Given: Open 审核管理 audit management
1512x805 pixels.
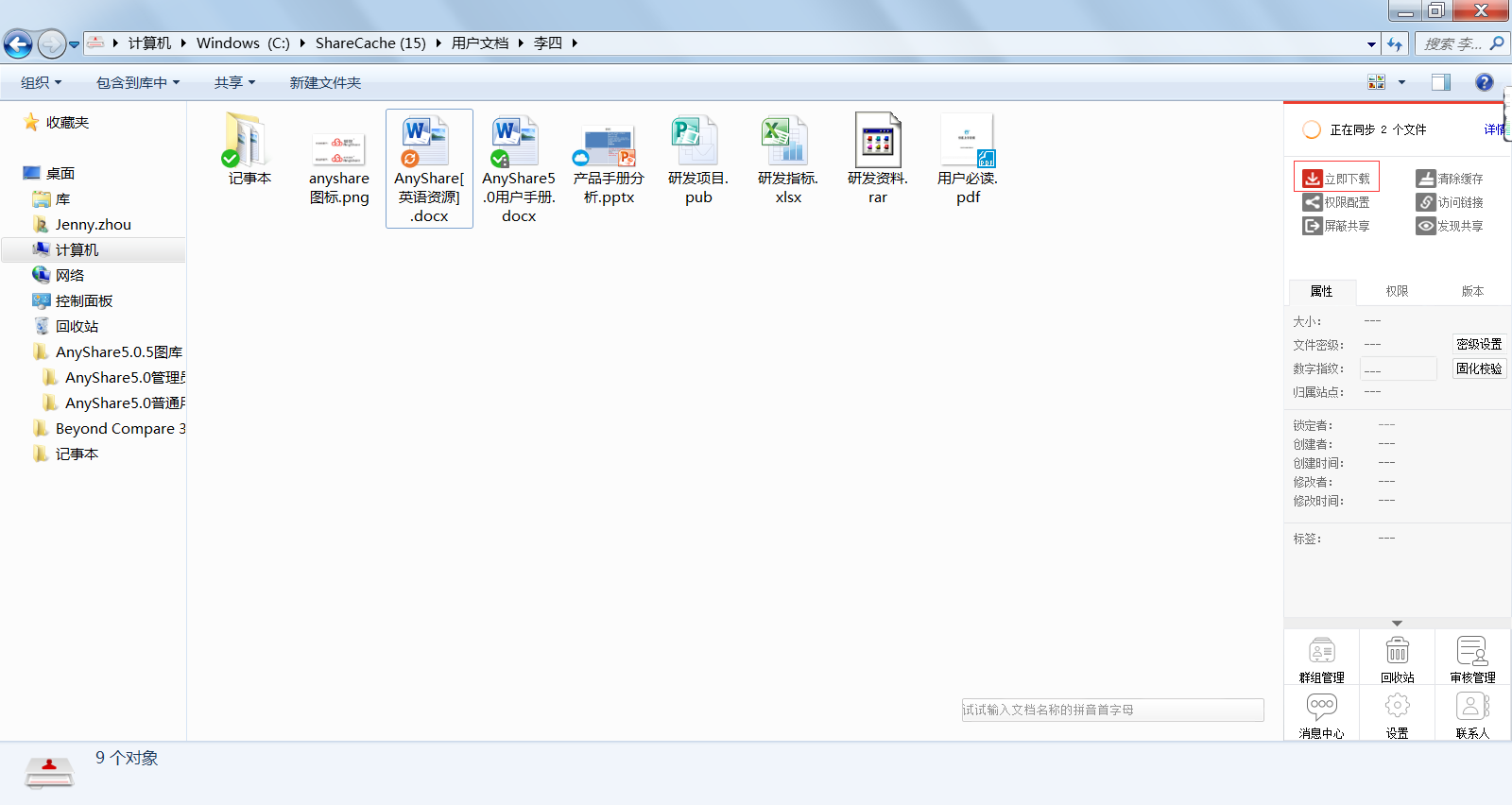Looking at the screenshot, I should coord(1472,659).
